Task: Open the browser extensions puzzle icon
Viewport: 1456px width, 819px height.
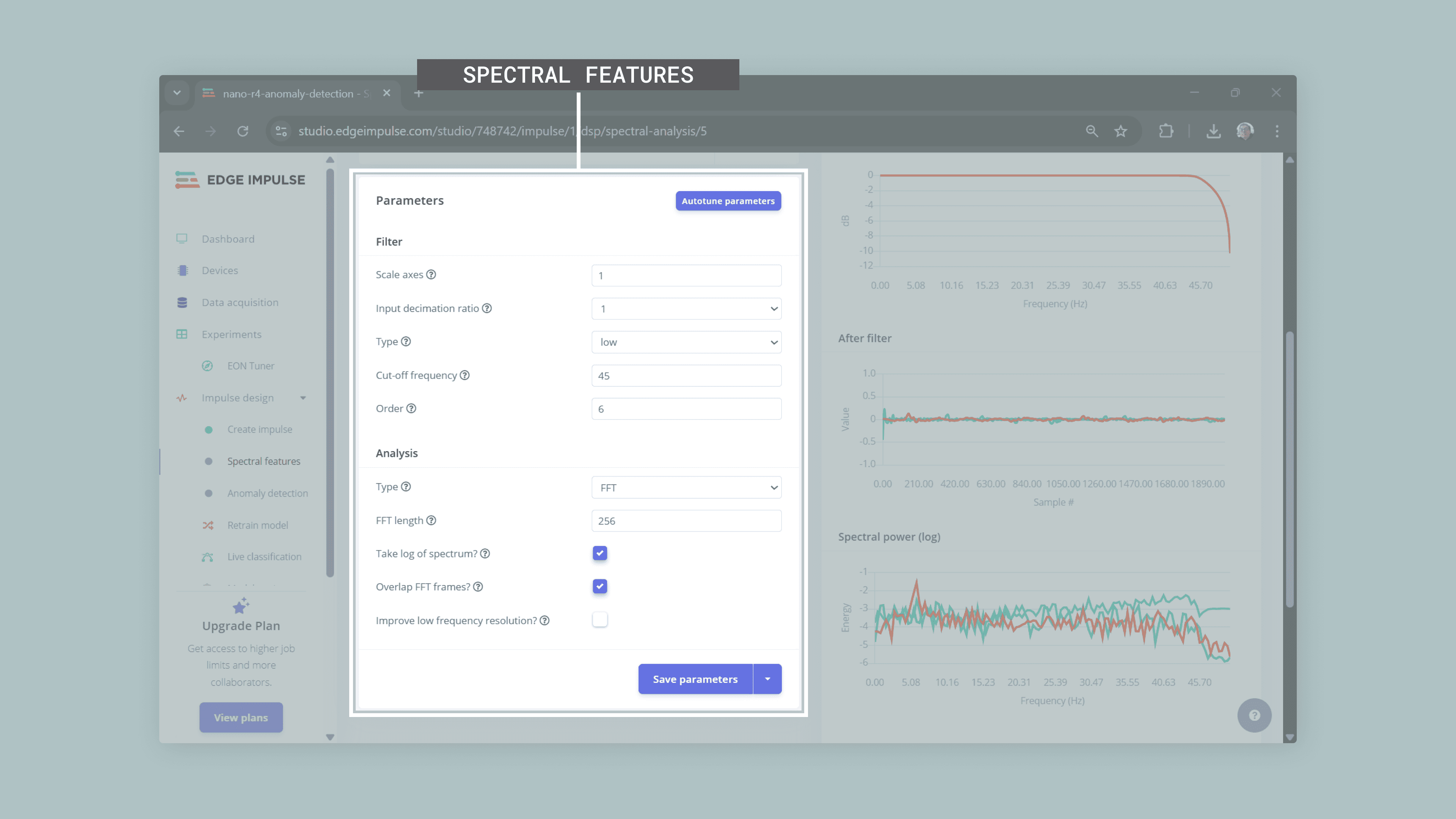Action: (1166, 131)
